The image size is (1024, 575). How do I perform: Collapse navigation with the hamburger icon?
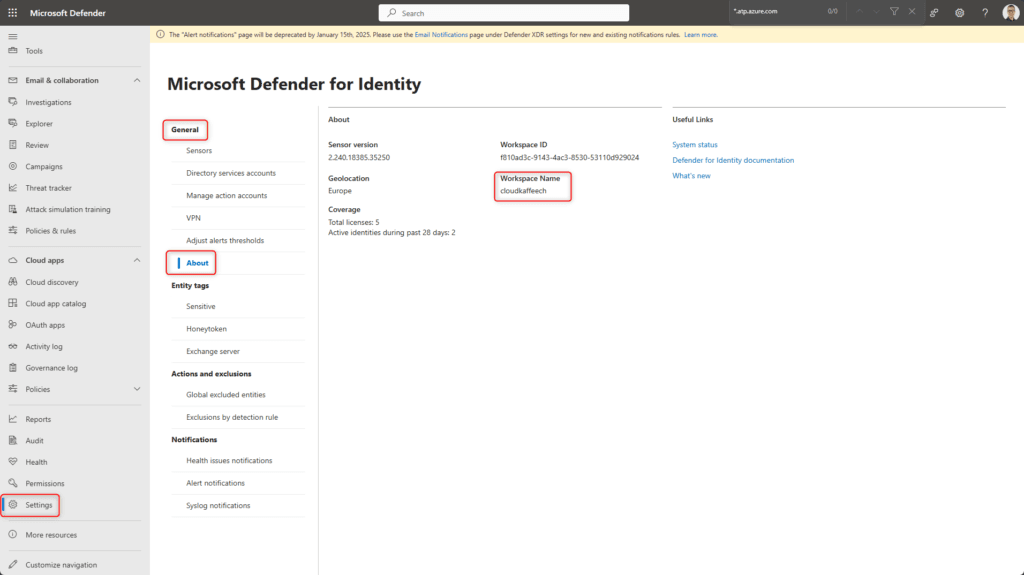(13, 37)
